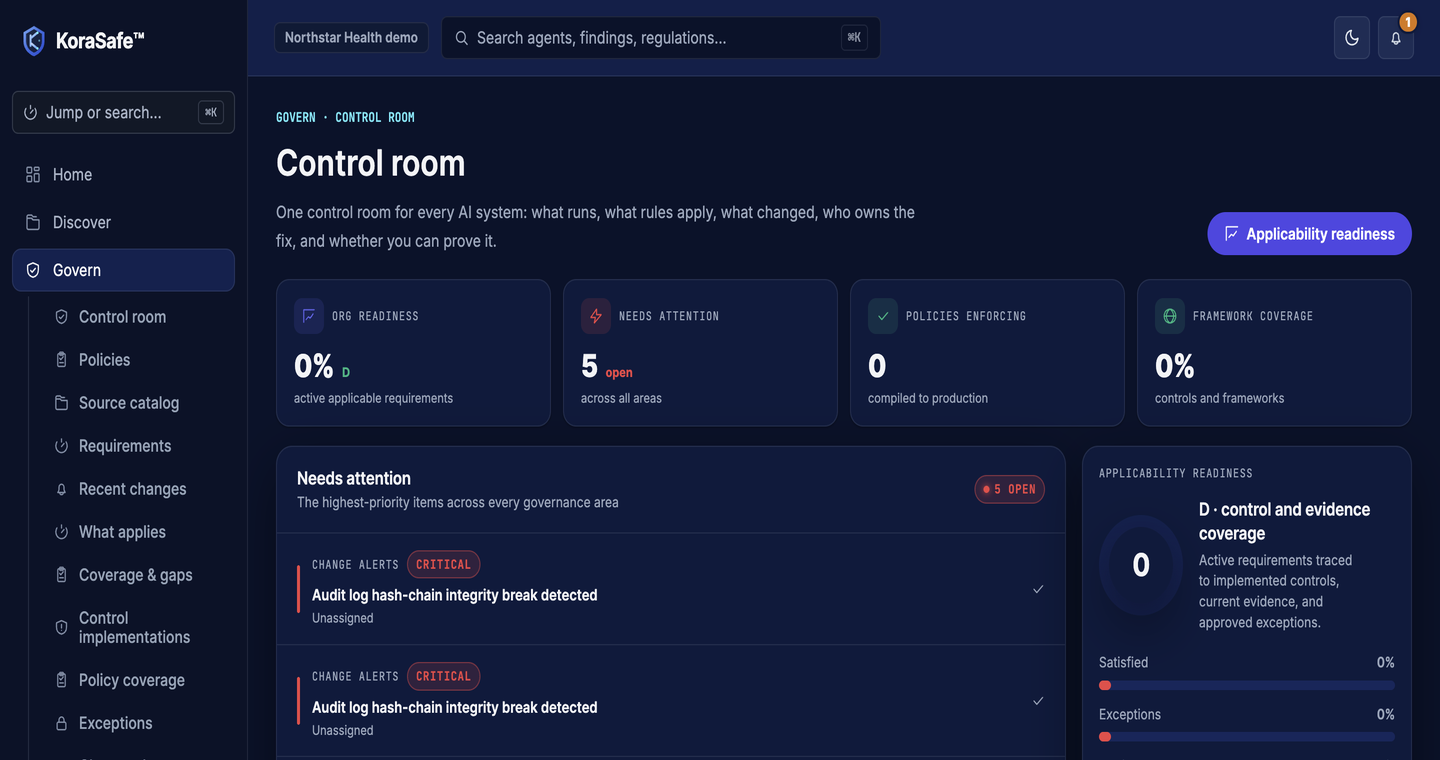Open Home from the sidebar
This screenshot has width=1440, height=760.
[x=123, y=175]
